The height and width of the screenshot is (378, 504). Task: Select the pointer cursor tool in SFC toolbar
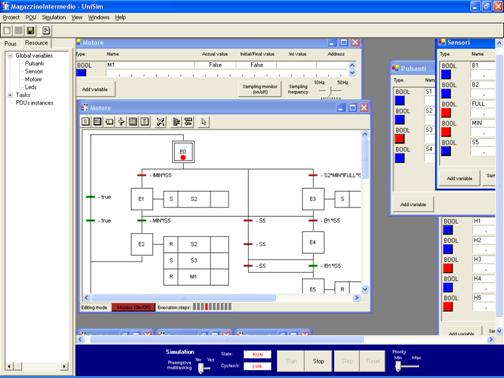(203, 122)
